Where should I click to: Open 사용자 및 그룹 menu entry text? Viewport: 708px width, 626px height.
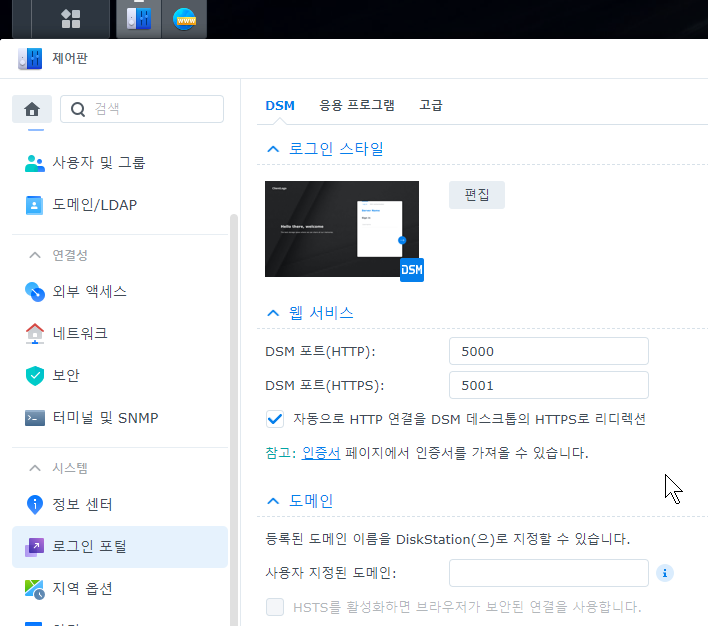(x=99, y=163)
